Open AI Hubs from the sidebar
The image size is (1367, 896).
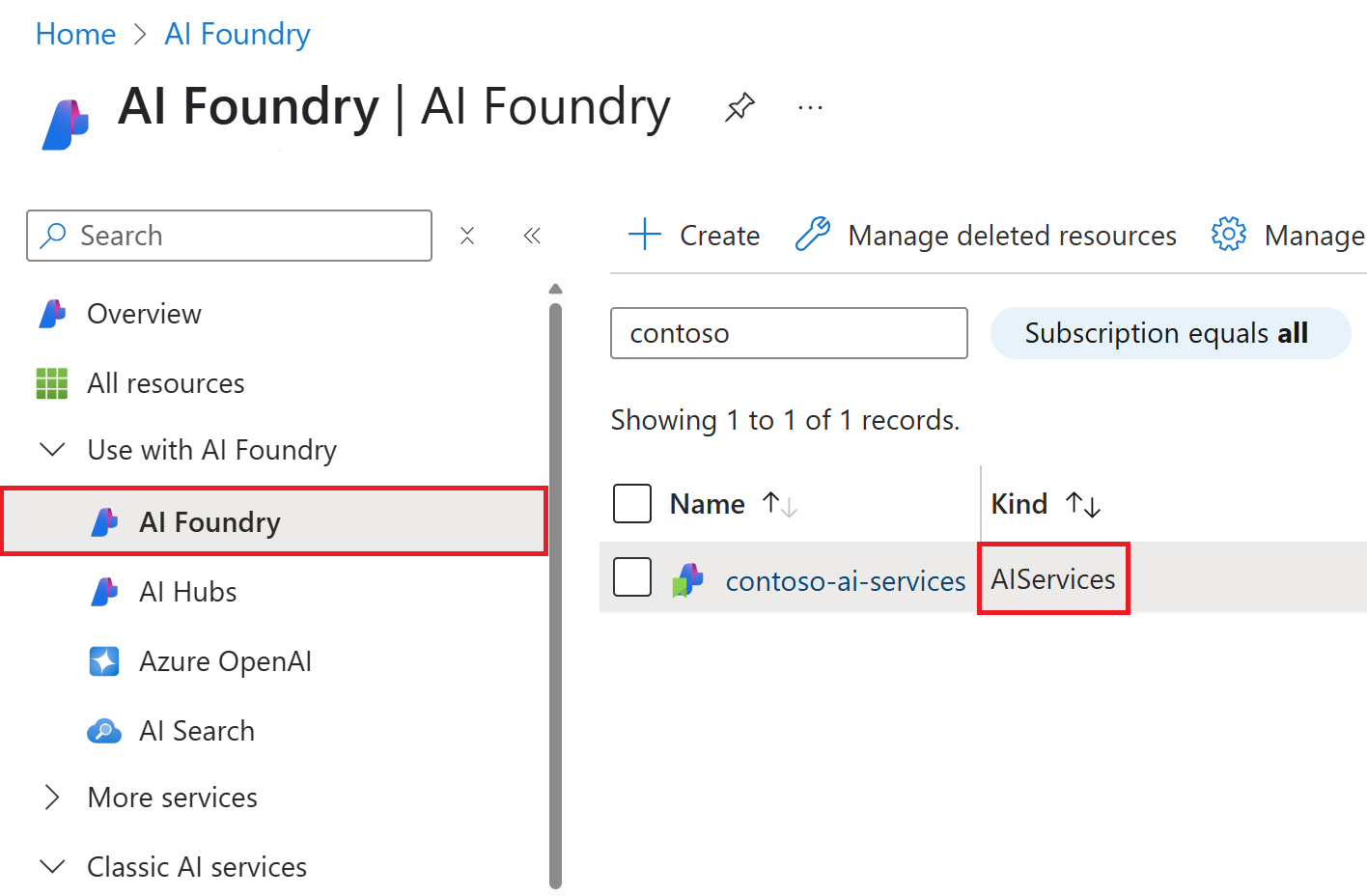coord(189,591)
